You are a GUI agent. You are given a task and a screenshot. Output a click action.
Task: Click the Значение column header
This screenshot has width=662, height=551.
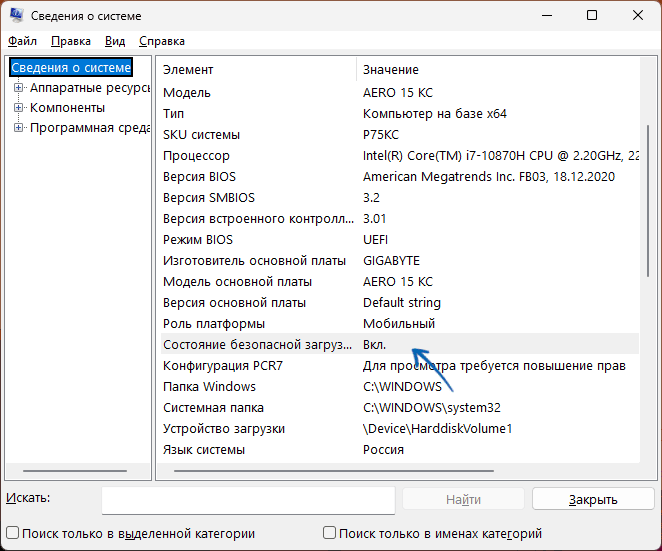(495, 70)
